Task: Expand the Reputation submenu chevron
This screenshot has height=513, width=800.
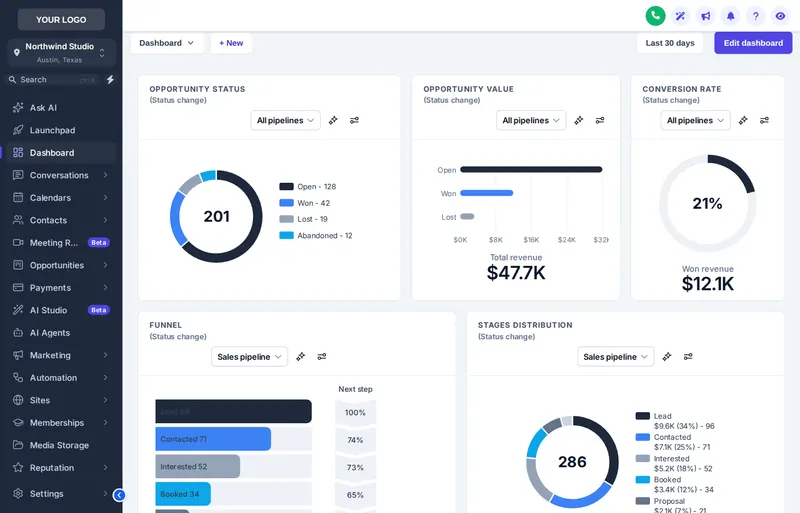Action: 105,468
